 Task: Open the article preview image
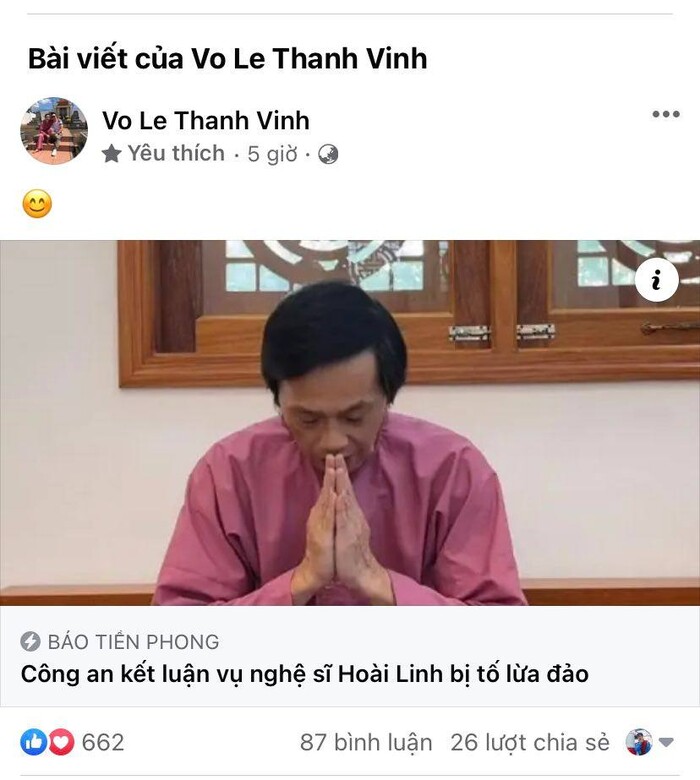click(x=350, y=423)
